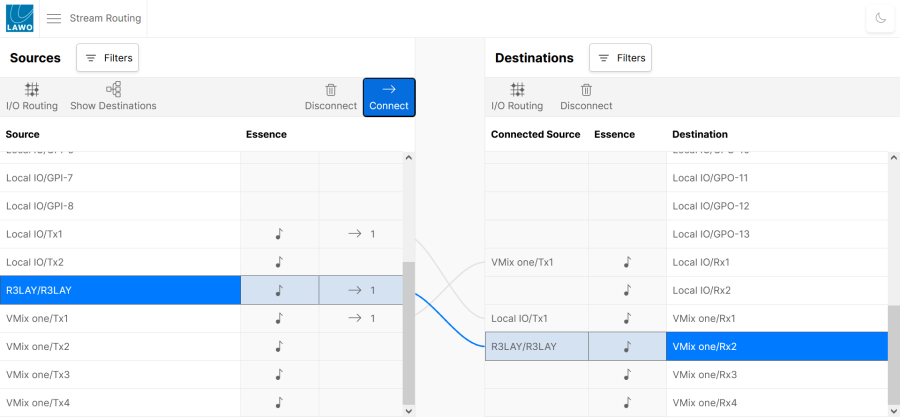Open I/O Routing in Destinations toolbar

tap(517, 96)
